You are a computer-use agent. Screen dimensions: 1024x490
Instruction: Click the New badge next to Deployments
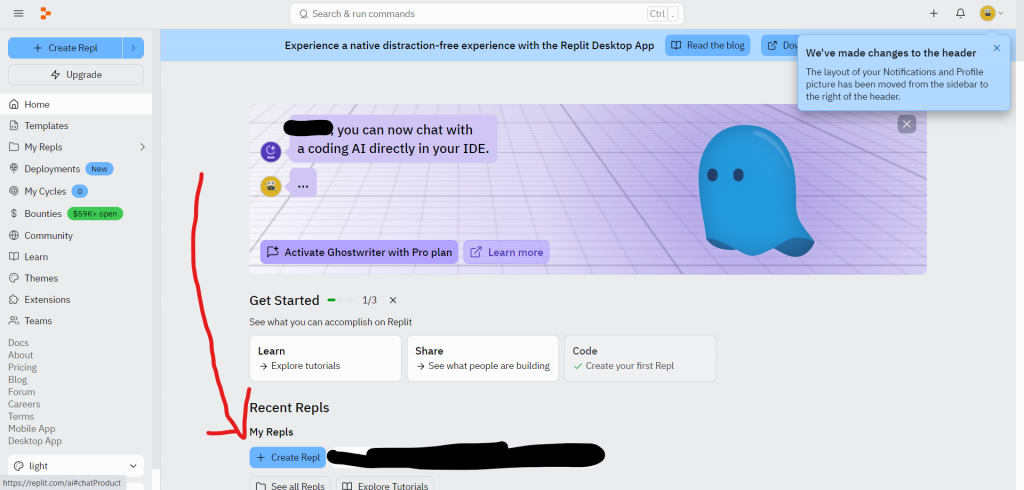click(99, 169)
